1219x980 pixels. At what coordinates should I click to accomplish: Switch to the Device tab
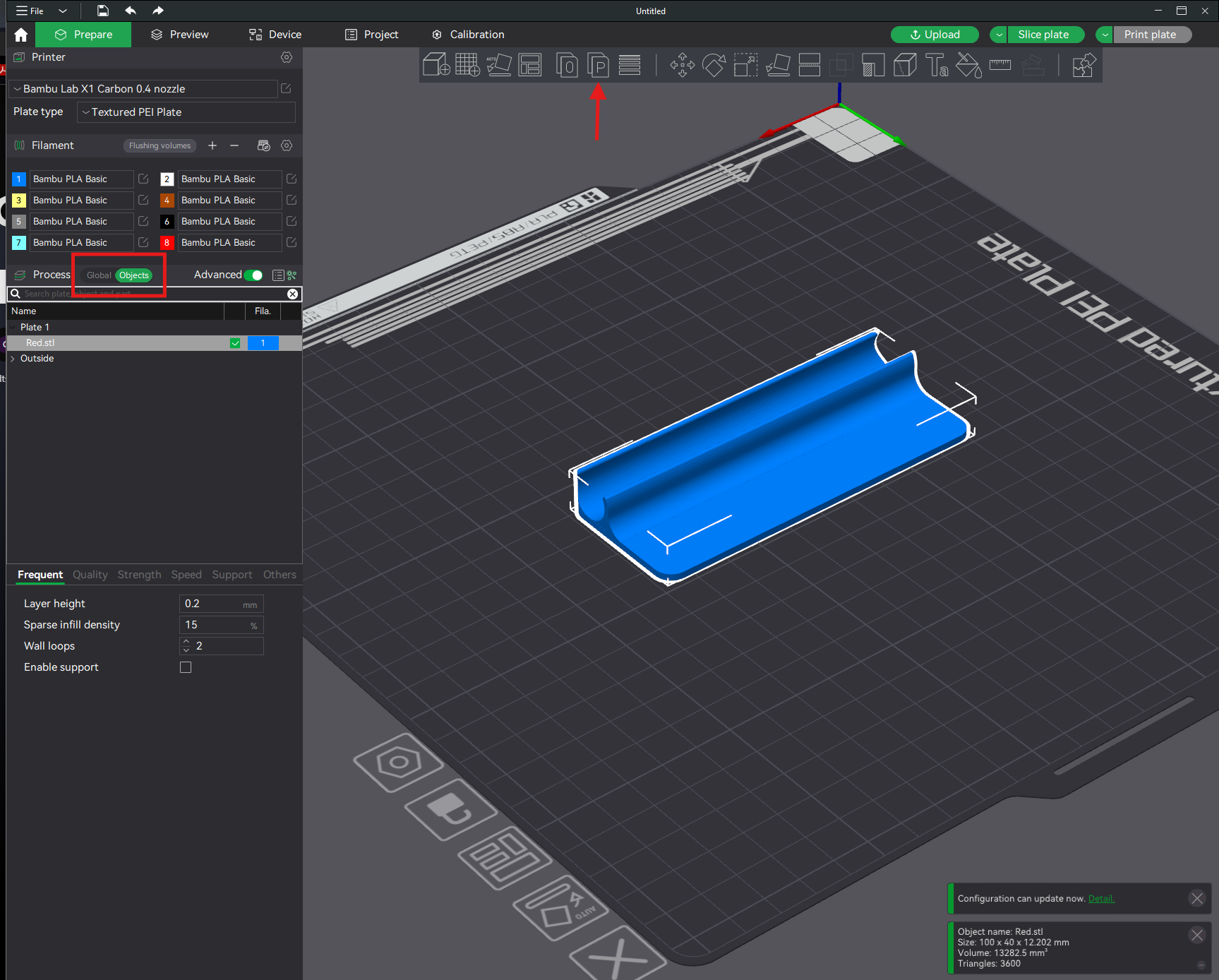tap(275, 35)
